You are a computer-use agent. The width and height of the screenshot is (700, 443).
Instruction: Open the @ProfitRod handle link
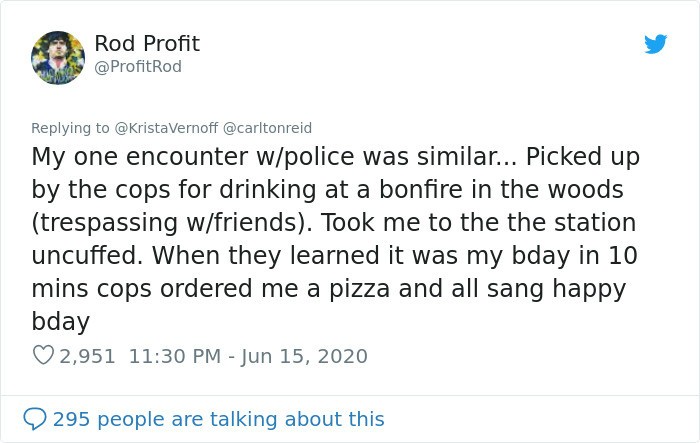pyautogui.click(x=138, y=67)
